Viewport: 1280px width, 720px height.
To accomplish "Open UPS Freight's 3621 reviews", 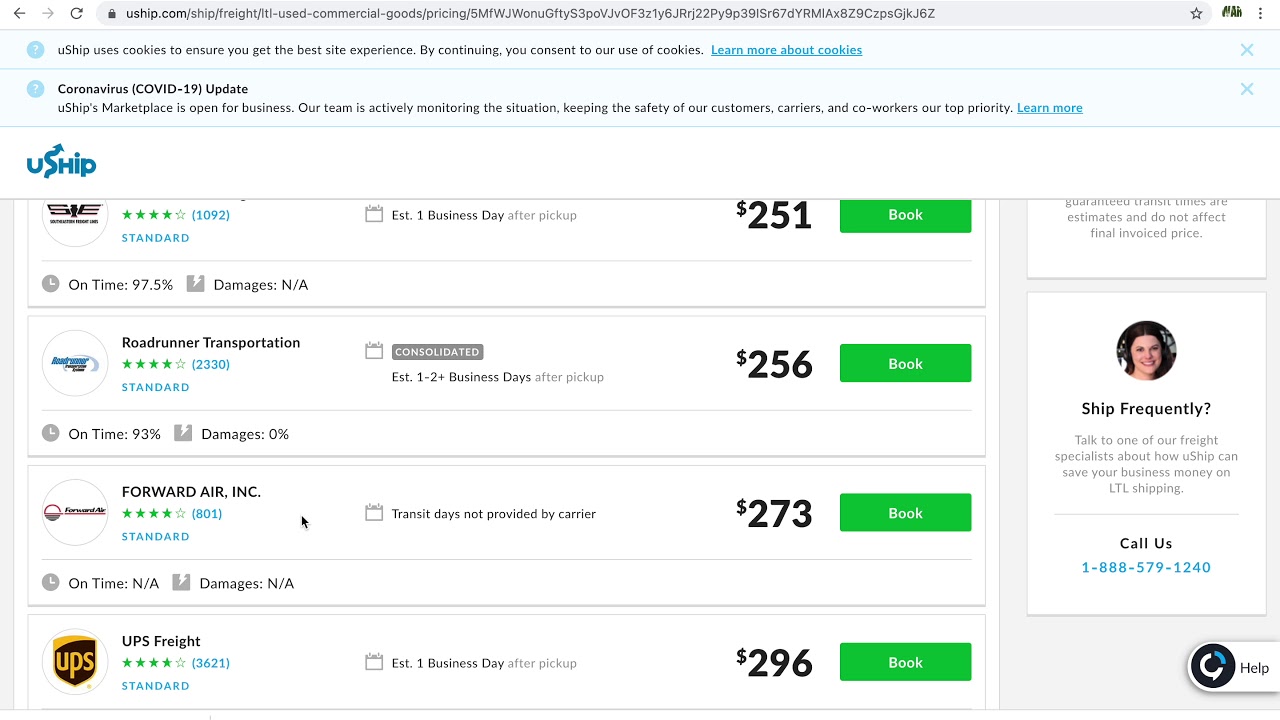I will (x=211, y=663).
